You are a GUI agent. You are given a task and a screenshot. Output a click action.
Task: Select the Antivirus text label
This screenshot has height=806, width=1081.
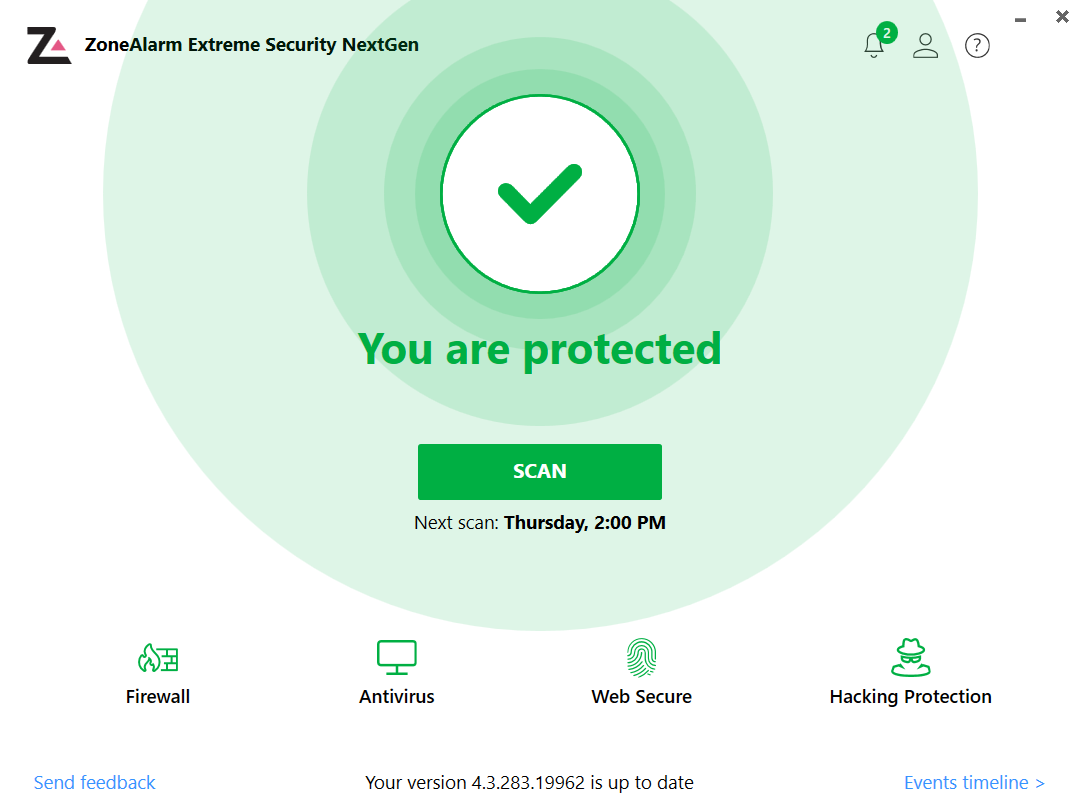tap(397, 697)
